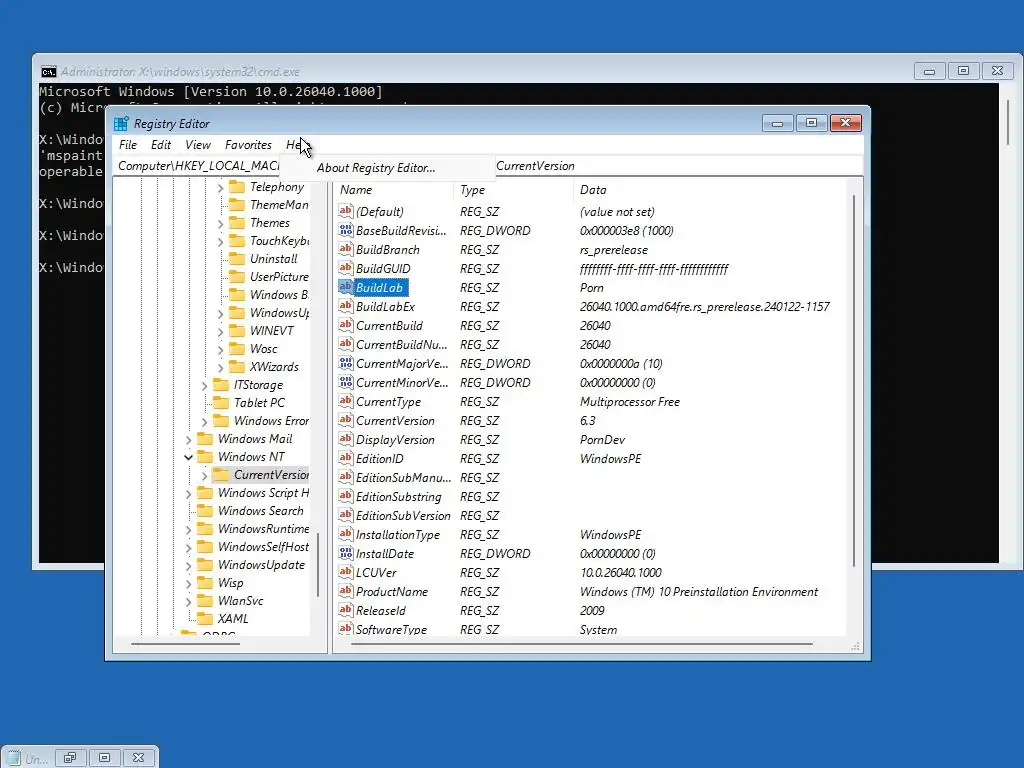Viewport: 1024px width, 768px height.
Task: Select the WindowsSelfHost registry key
Action: pos(263,547)
